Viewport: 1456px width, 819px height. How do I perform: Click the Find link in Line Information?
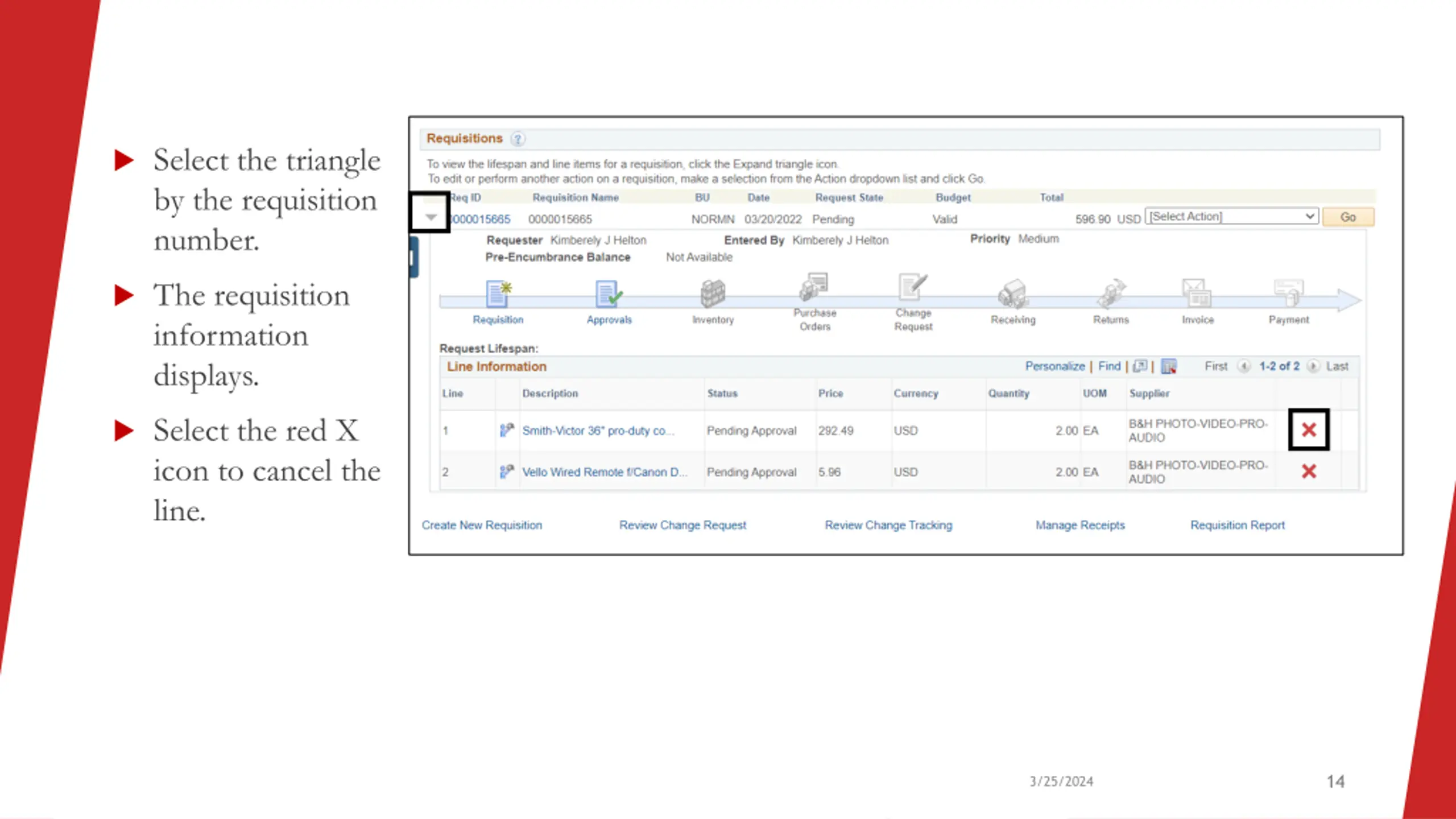1109,366
